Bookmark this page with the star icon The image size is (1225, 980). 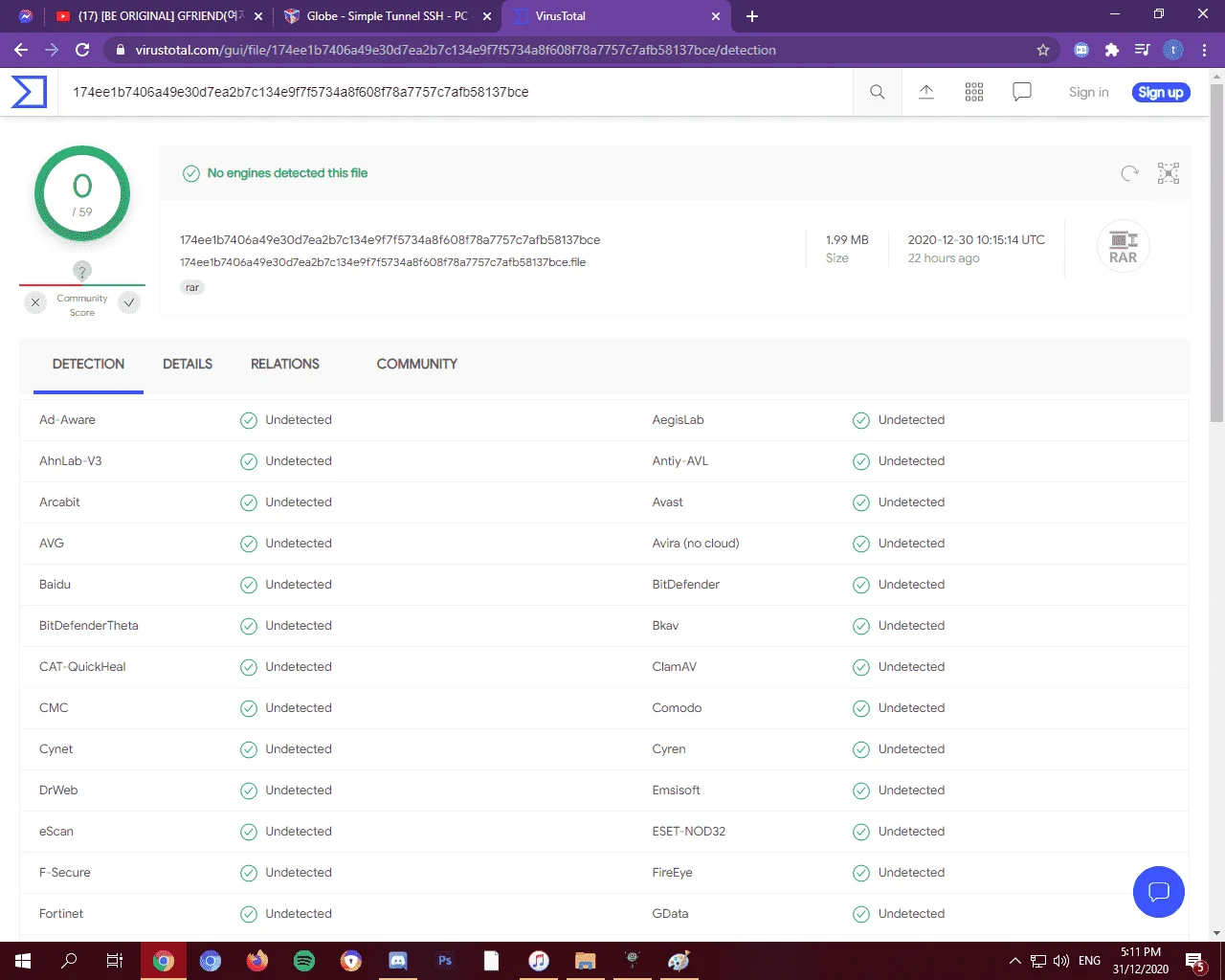click(x=1043, y=50)
